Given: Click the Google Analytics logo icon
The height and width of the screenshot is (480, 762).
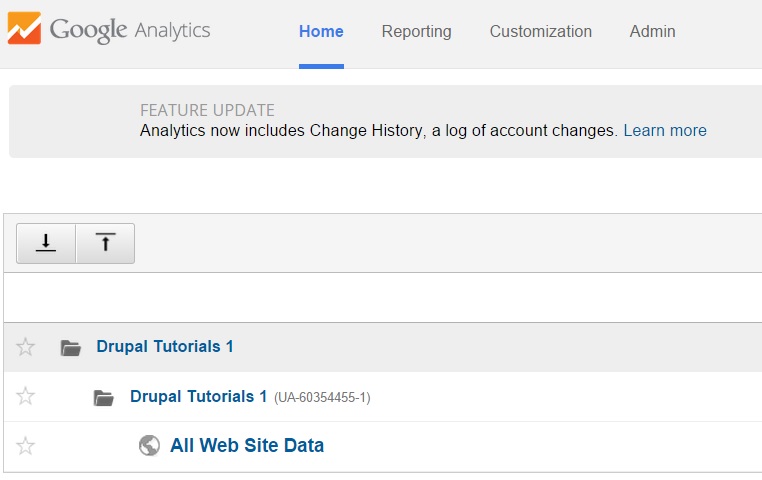Looking at the screenshot, I should click(24, 28).
